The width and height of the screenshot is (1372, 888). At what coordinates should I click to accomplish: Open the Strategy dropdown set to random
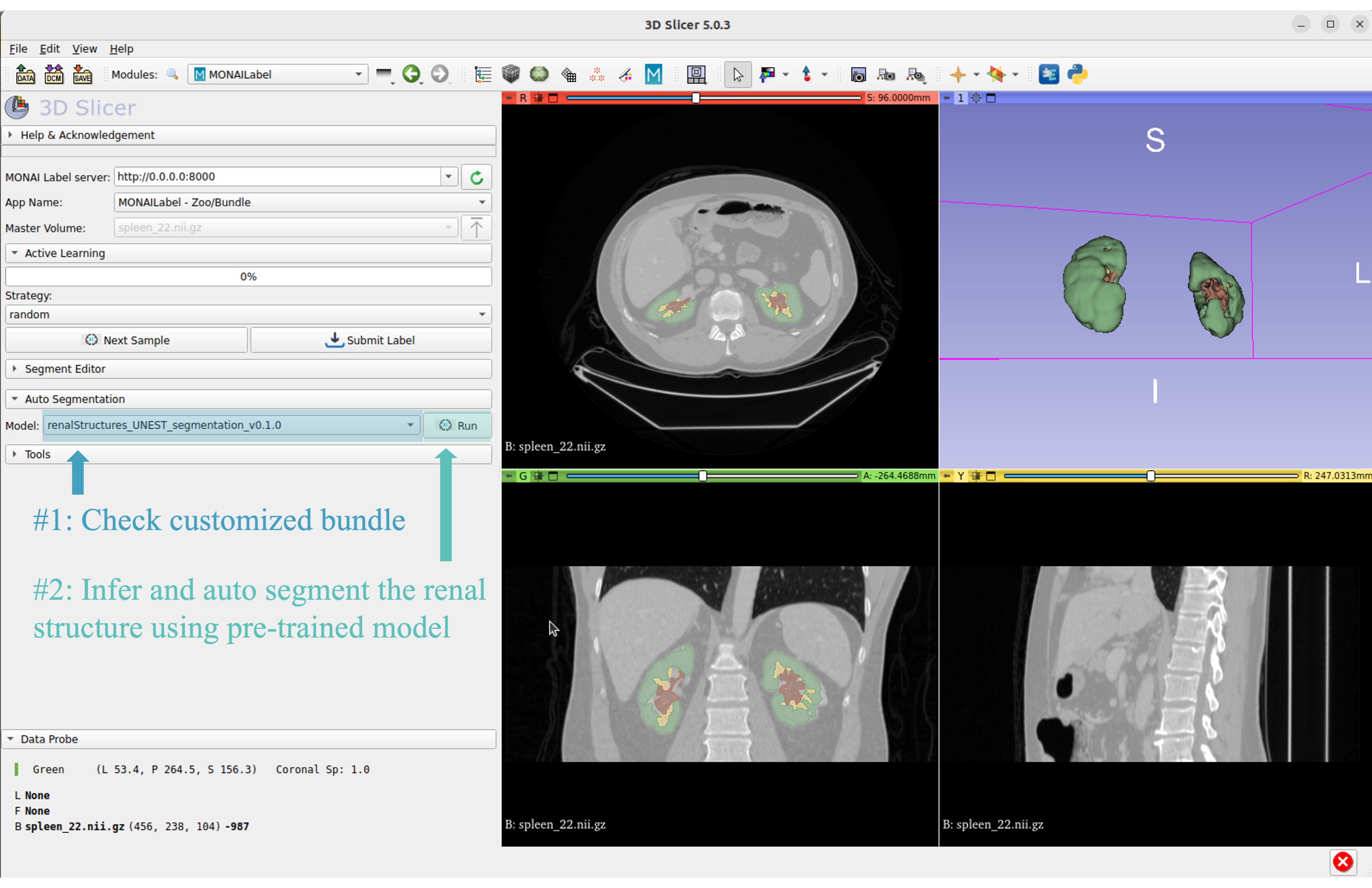tap(248, 314)
